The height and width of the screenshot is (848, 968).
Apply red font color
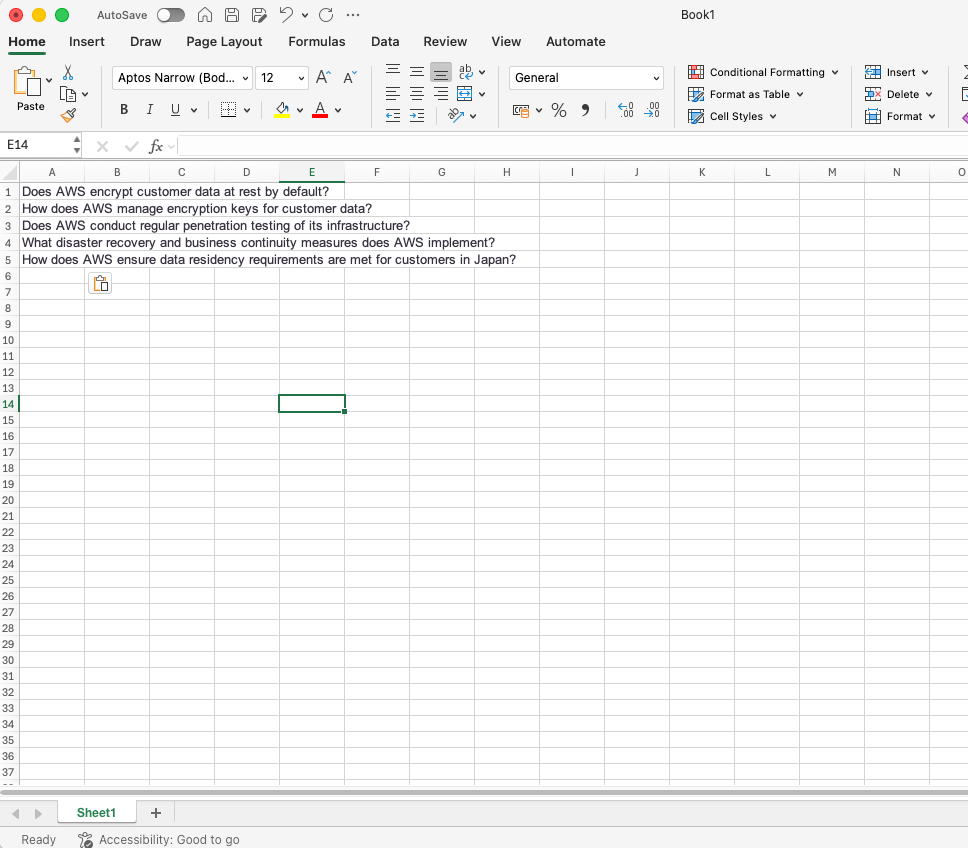pos(320,110)
